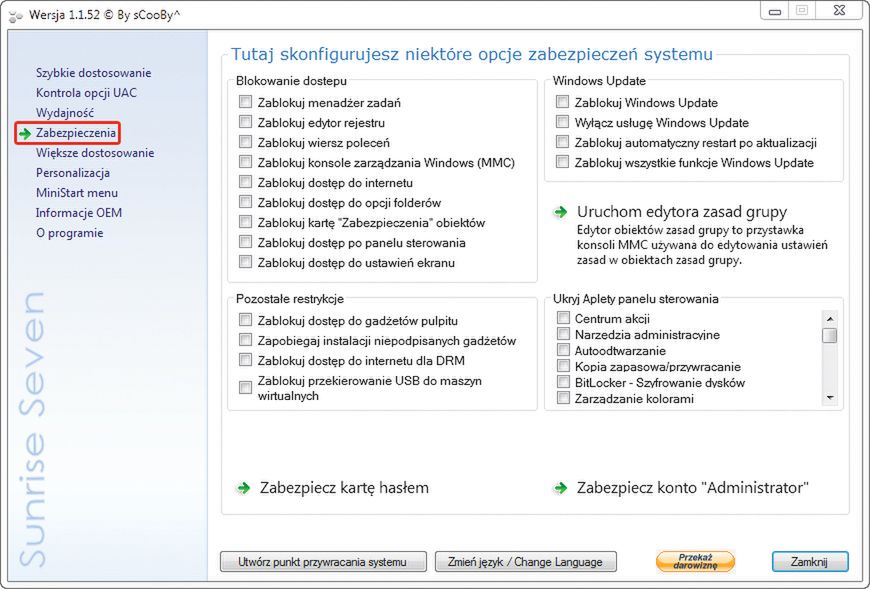
Task: Toggle "Centrum akcji" in applets list
Action: 563,318
